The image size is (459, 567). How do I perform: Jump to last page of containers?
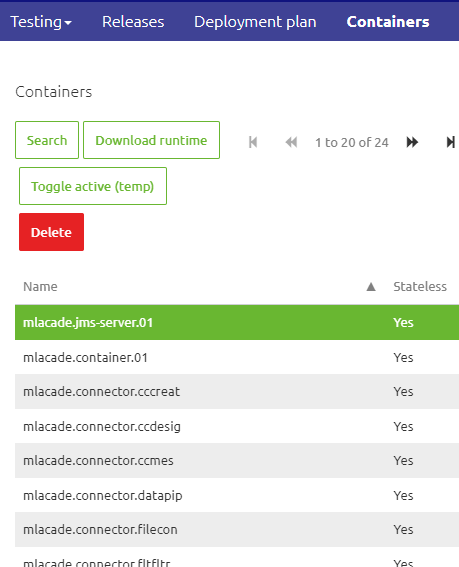(x=450, y=142)
